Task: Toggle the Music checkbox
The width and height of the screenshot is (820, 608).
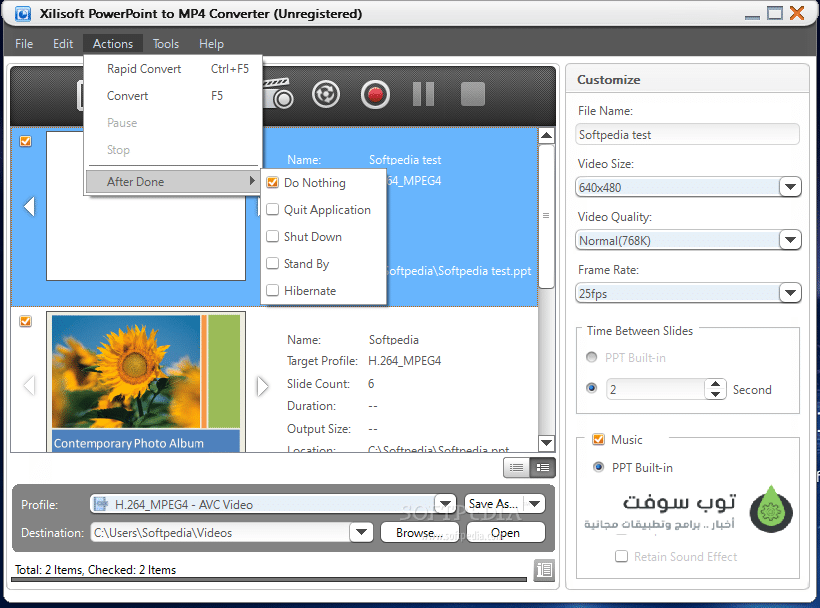Action: pyautogui.click(x=598, y=439)
